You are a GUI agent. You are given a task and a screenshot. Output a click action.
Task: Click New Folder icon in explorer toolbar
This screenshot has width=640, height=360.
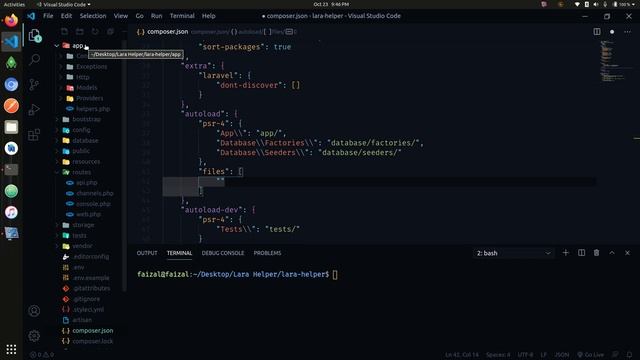tap(80, 31)
